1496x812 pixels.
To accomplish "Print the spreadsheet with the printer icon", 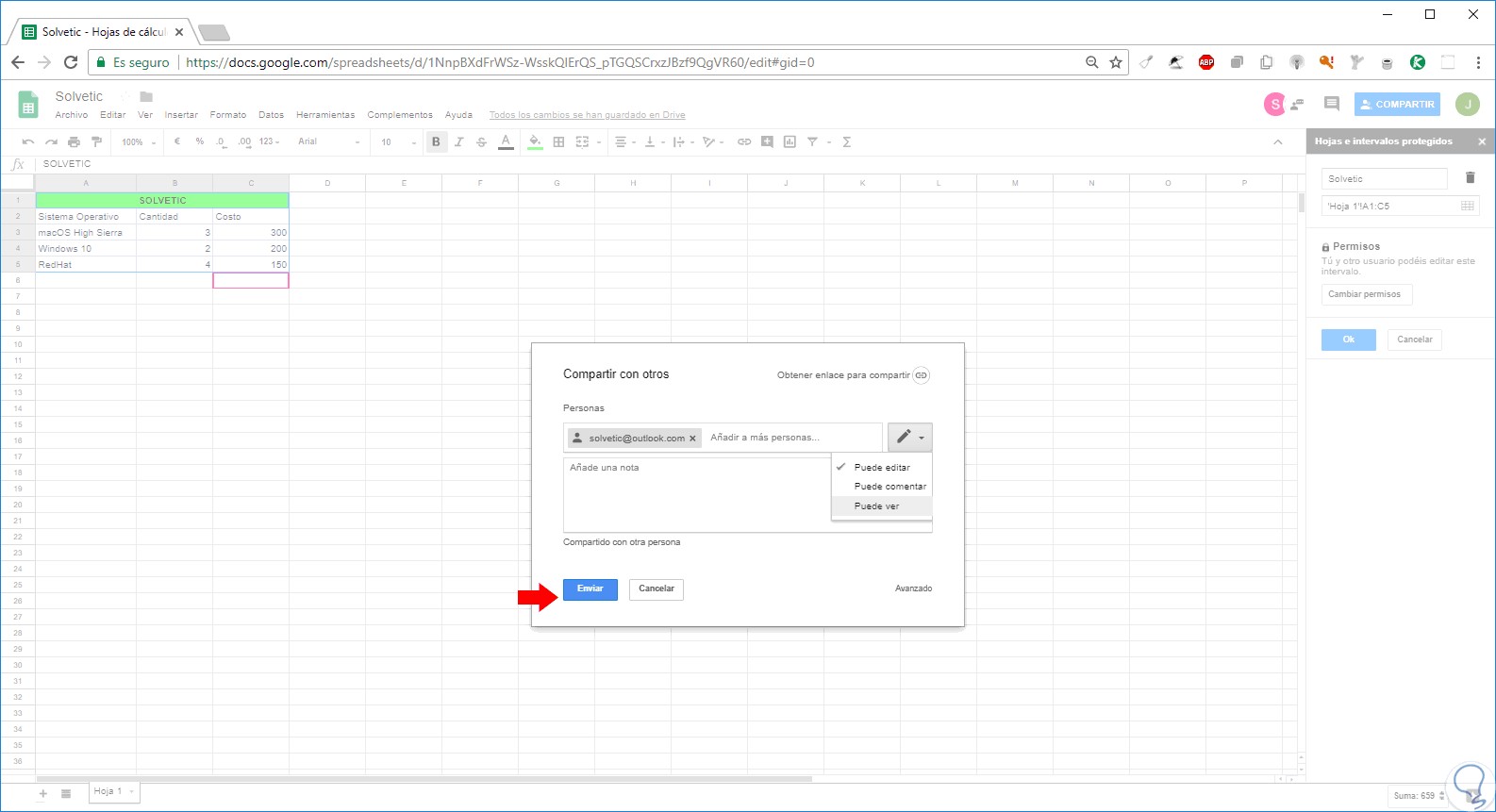I will 74,142.
